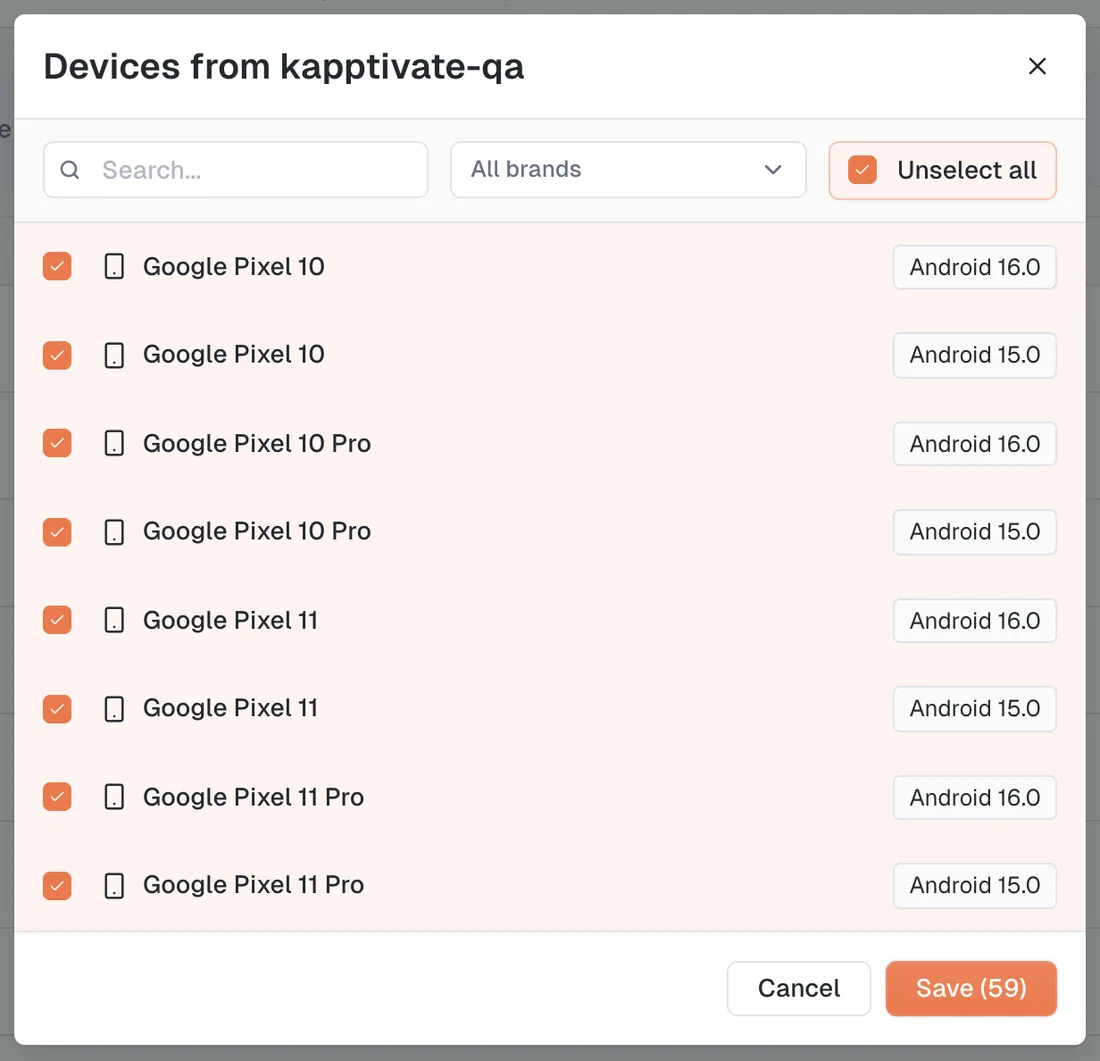This screenshot has width=1100, height=1061.
Task: Select the Google Pixel 10 name with Android 15.0
Action: coord(234,354)
